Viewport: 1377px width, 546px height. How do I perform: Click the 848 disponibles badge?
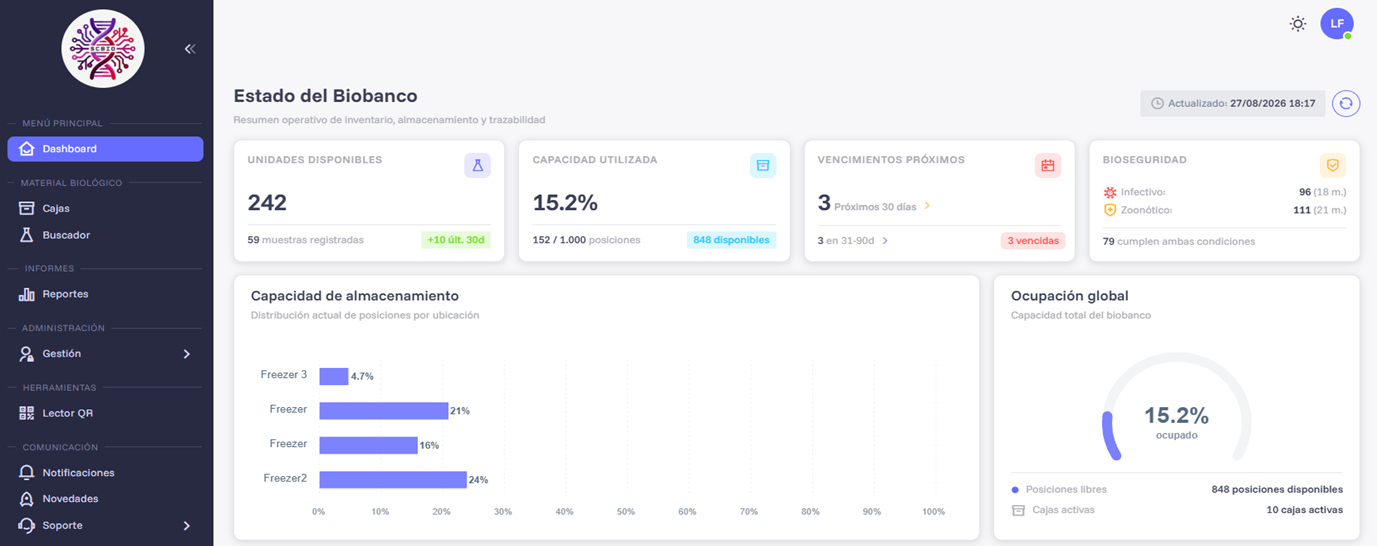[x=732, y=240]
